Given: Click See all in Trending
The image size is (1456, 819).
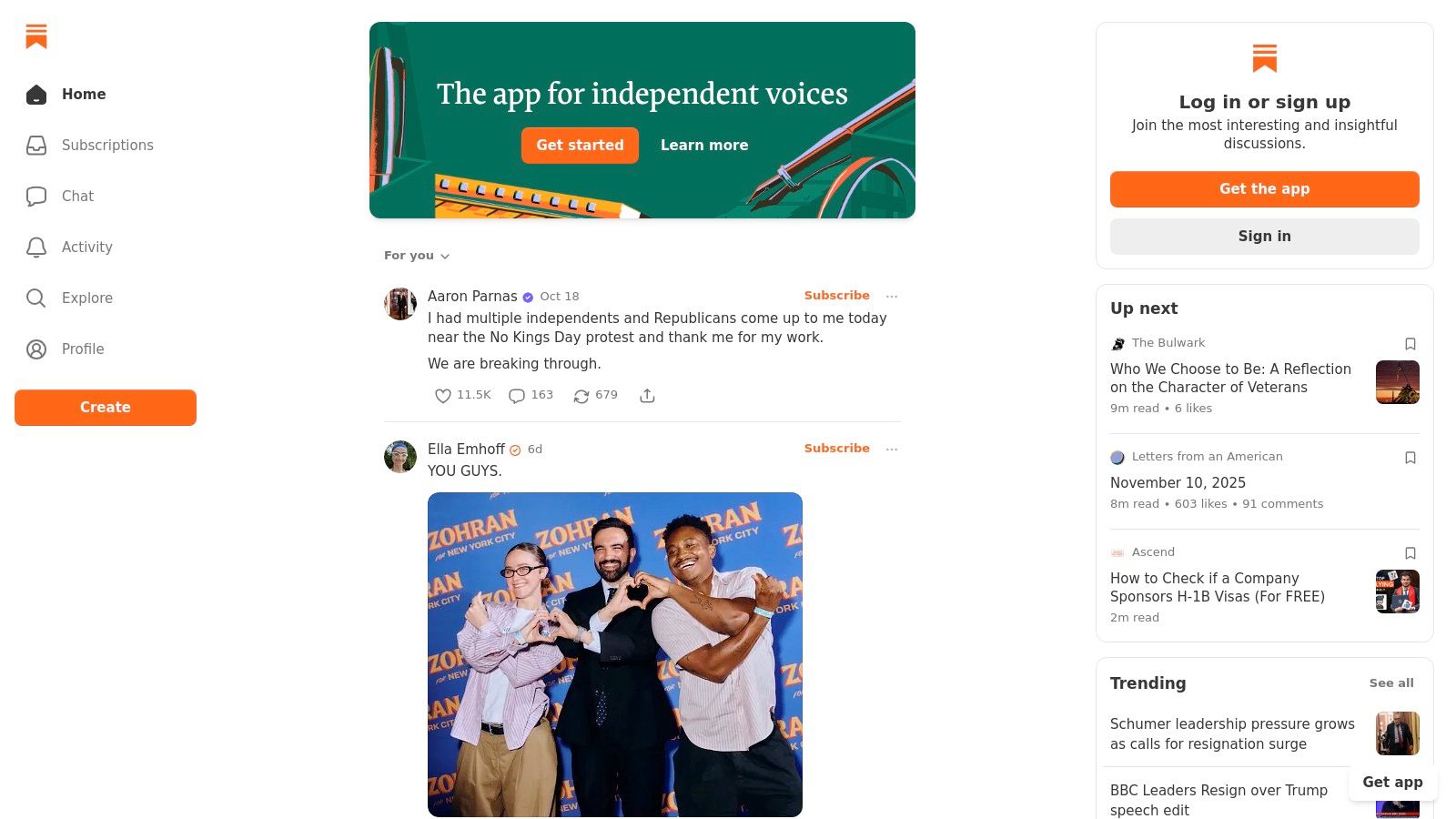Looking at the screenshot, I should 1391,683.
